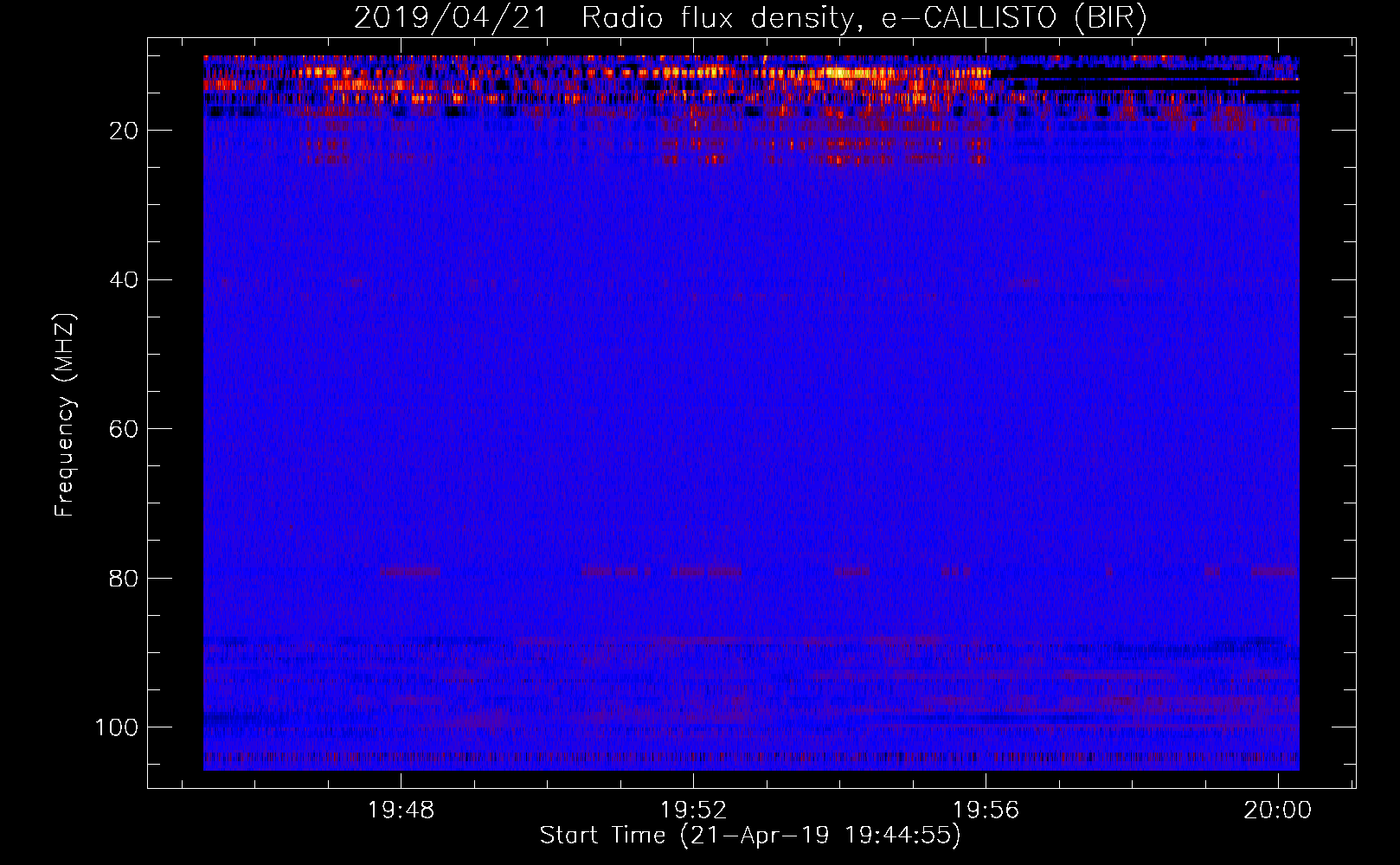Image resolution: width=1400 pixels, height=865 pixels.
Task: Click the '20' frequency tick label
Action: [125, 131]
